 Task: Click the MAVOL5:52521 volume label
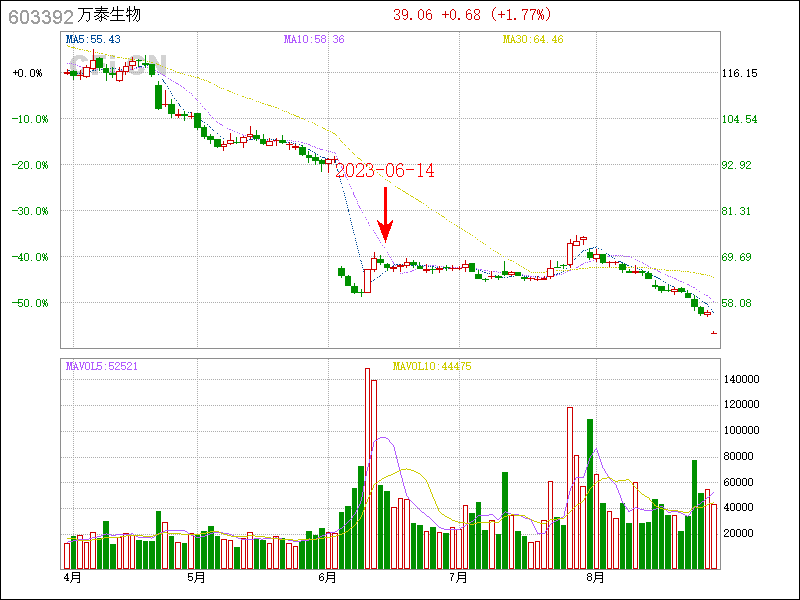pos(101,366)
